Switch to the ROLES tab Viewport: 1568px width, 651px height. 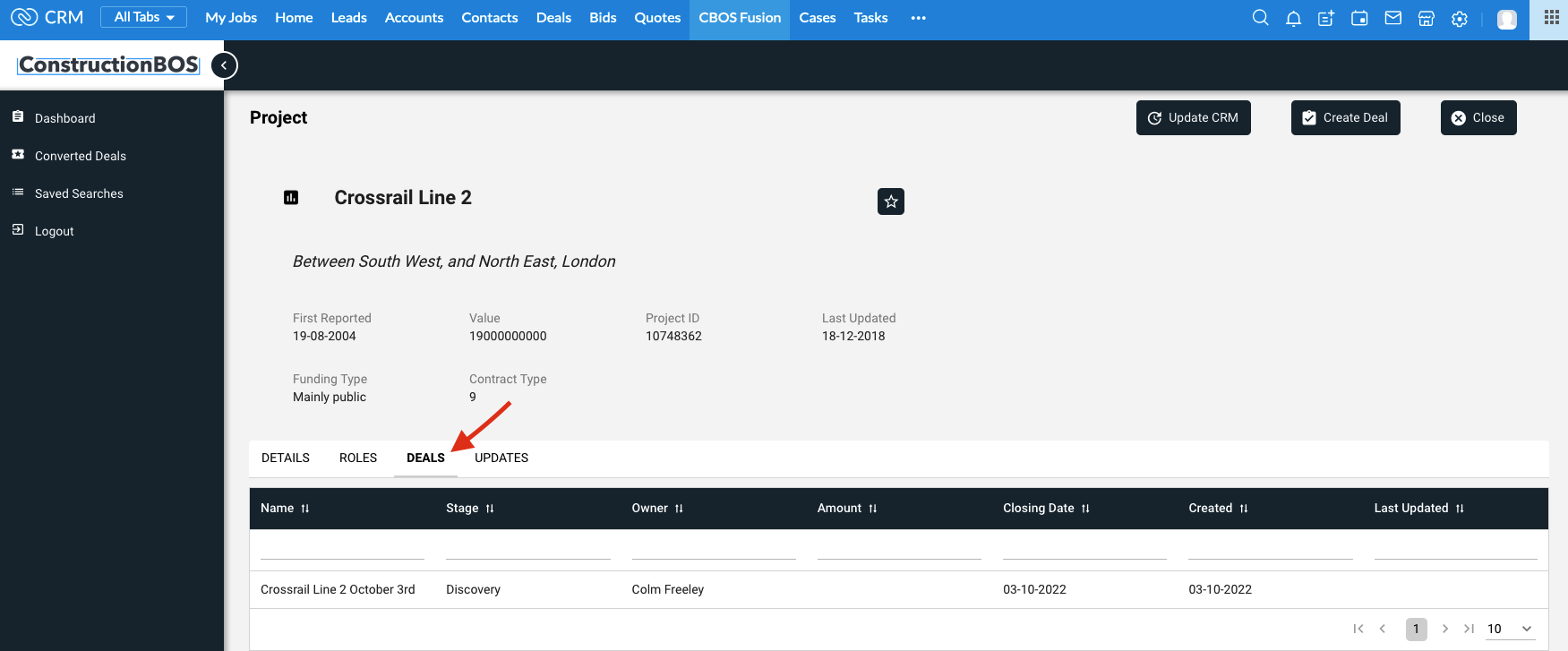(x=358, y=458)
